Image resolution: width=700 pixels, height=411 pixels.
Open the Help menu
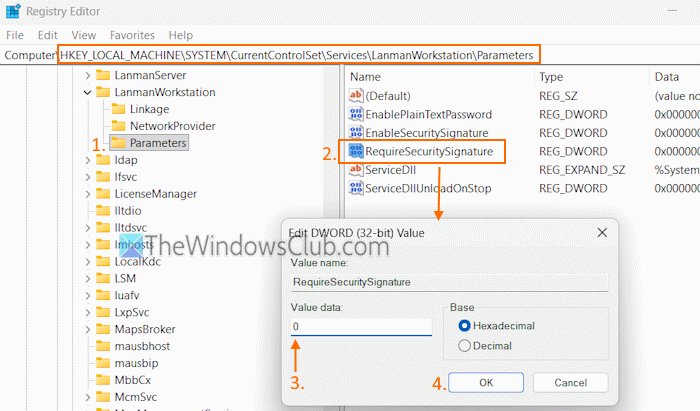pyautogui.click(x=180, y=35)
